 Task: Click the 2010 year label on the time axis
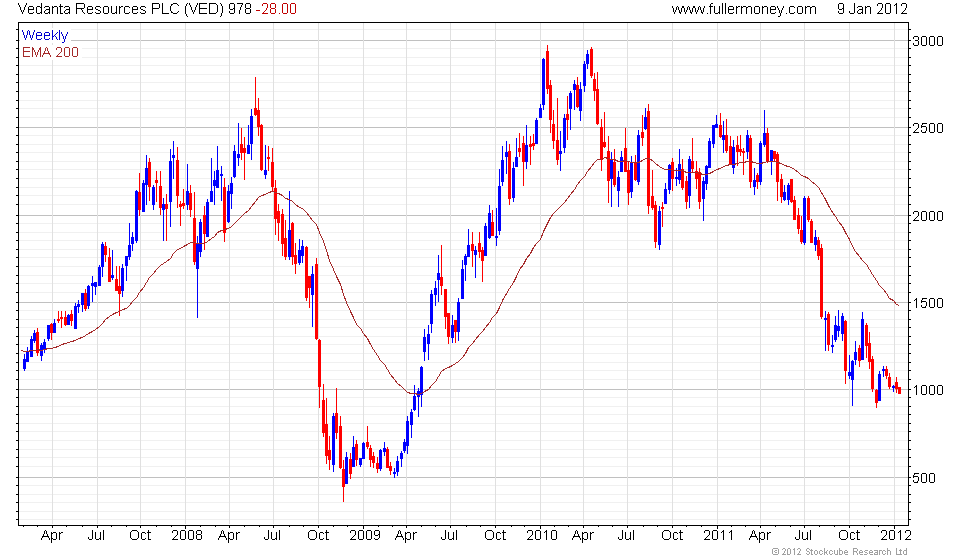(542, 536)
